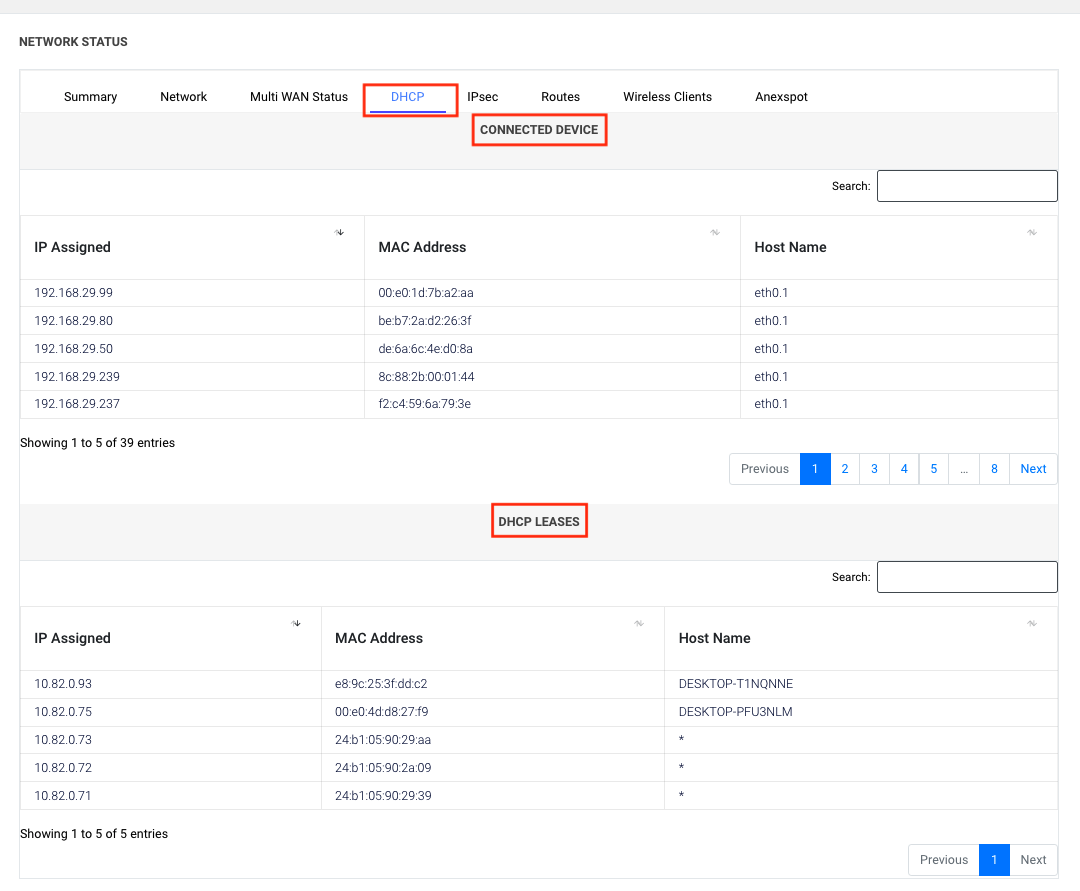Select the IPsec tab
1080x891 pixels.
[482, 97]
